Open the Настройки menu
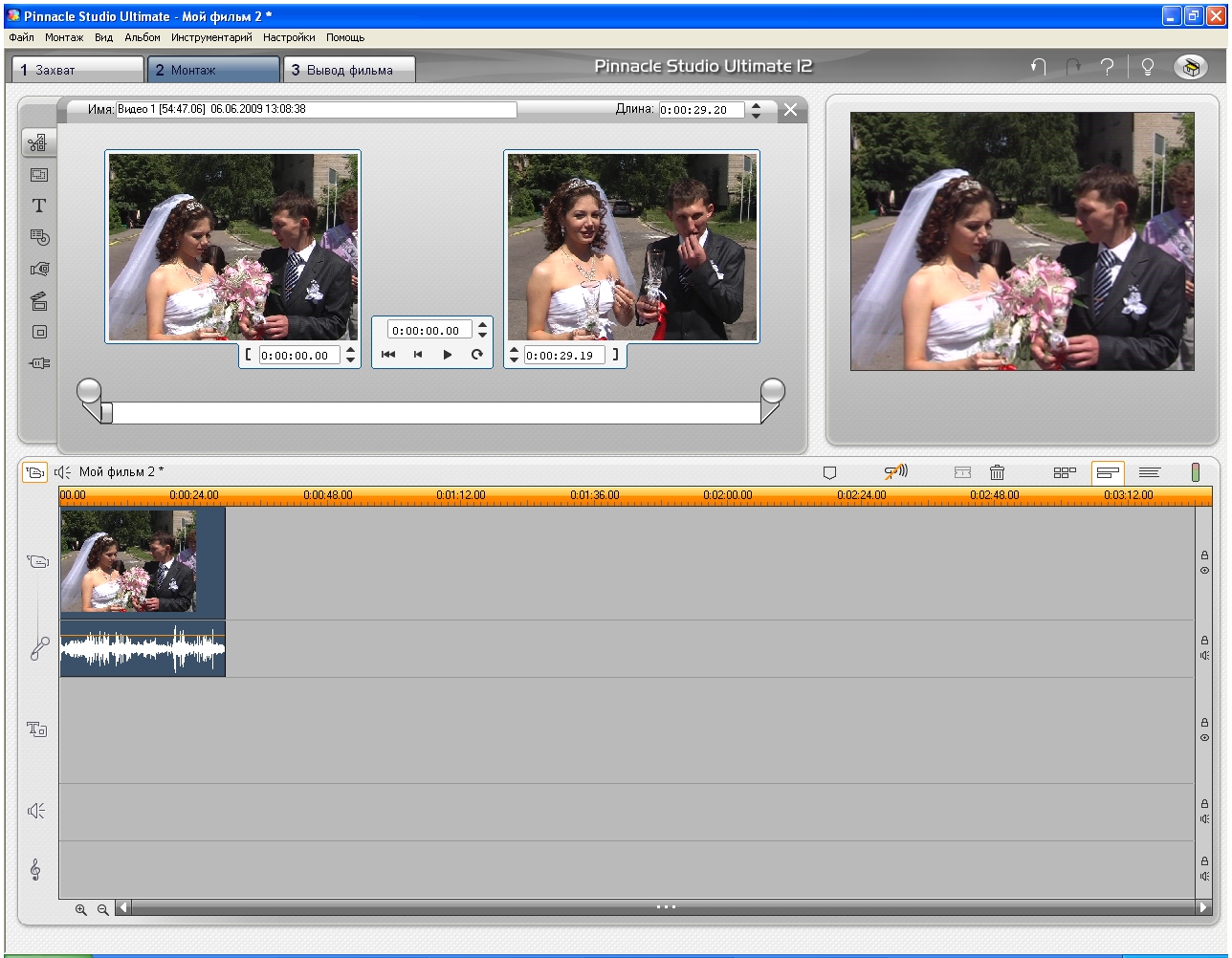The image size is (1232, 958). coord(289,37)
